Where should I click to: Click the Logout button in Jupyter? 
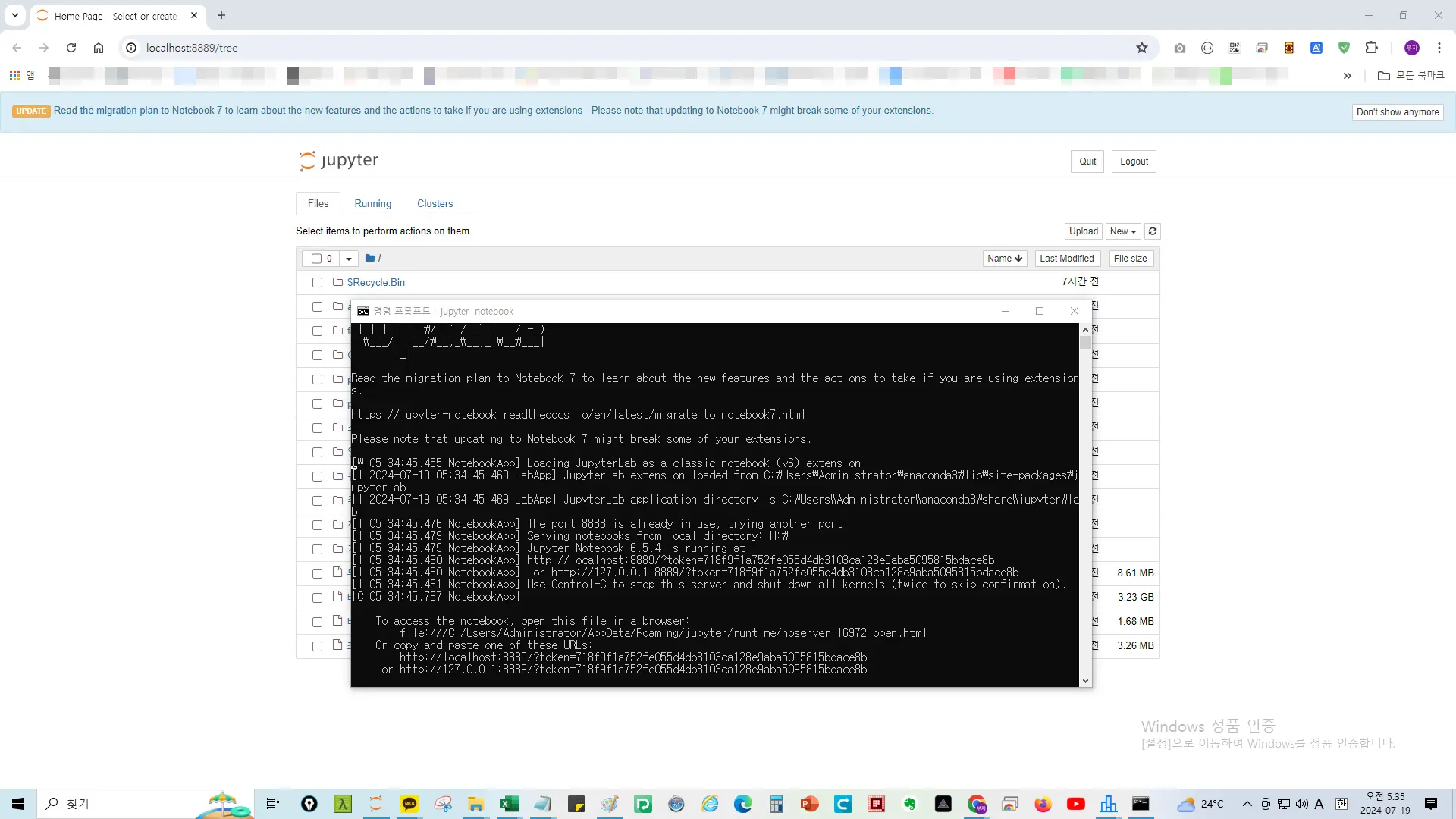(x=1134, y=161)
